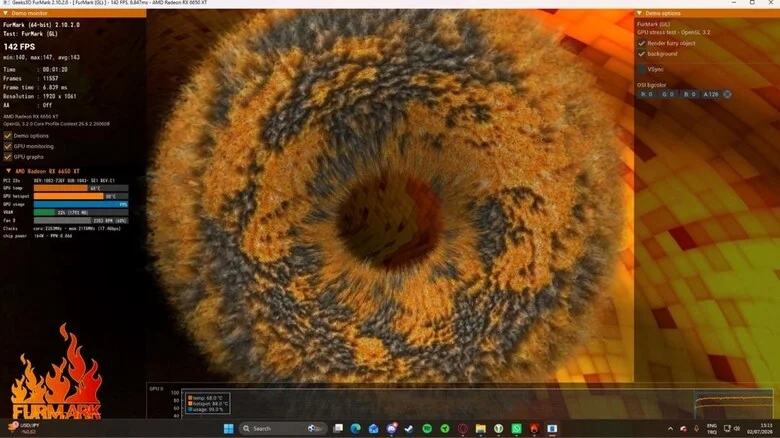This screenshot has height=438, width=780.
Task: Click the Time 00:01:20 row
Action: click(35, 70)
